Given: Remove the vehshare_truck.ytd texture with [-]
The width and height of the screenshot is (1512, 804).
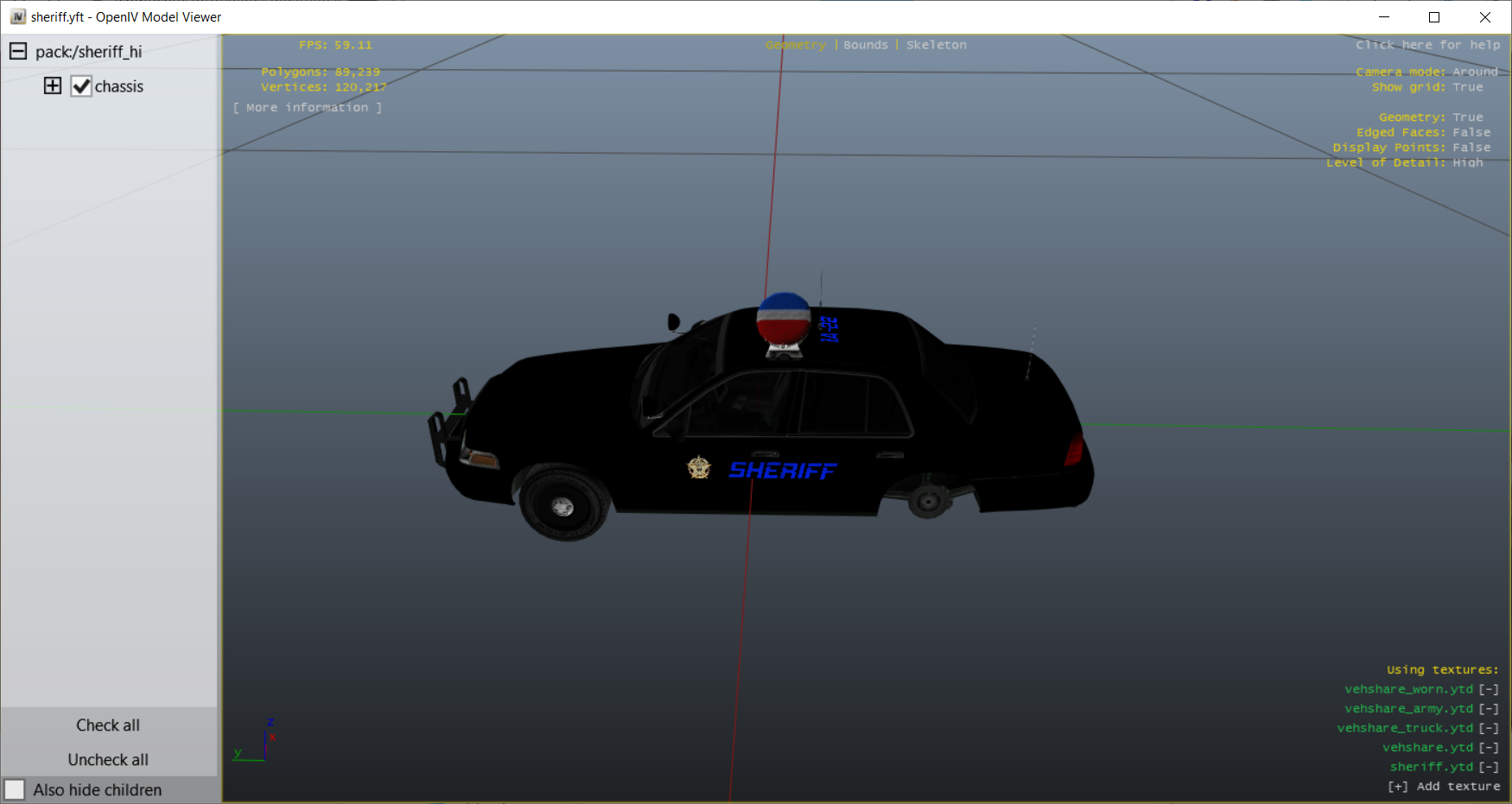Looking at the screenshot, I should pos(1489,728).
